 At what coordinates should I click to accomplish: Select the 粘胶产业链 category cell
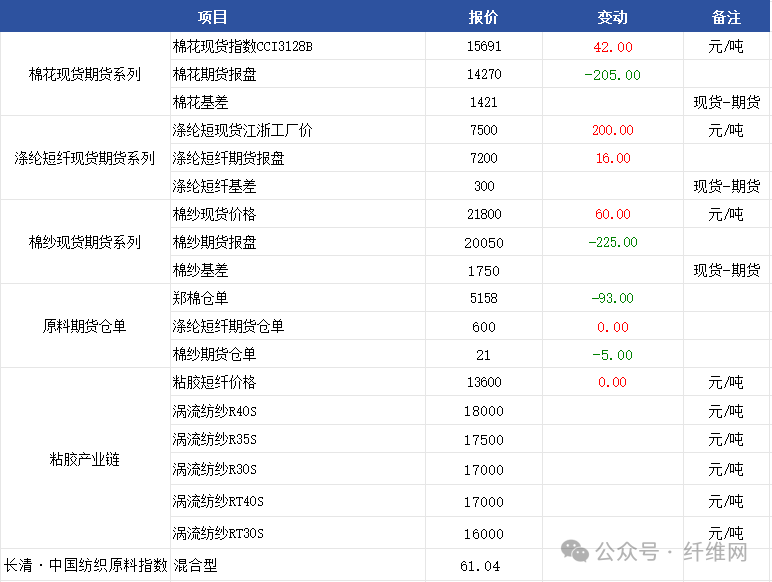85,459
